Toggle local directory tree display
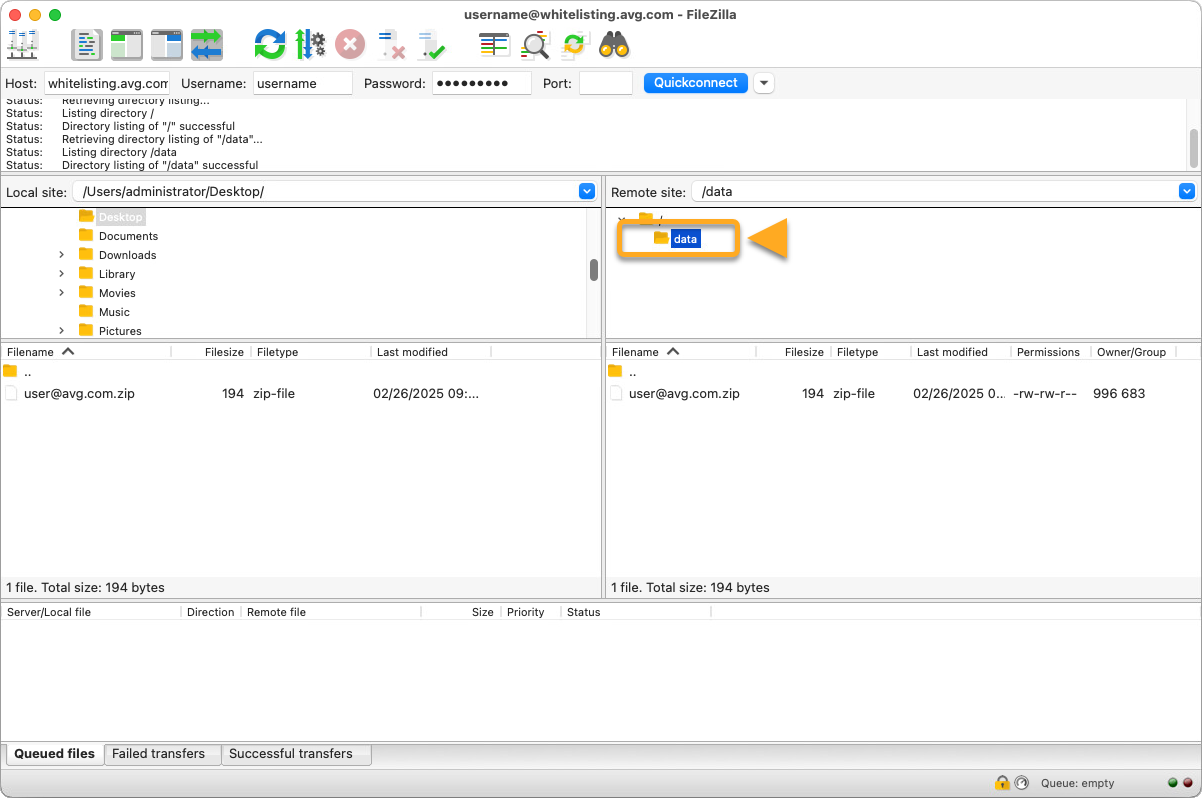The height and width of the screenshot is (798, 1202). [x=127, y=45]
